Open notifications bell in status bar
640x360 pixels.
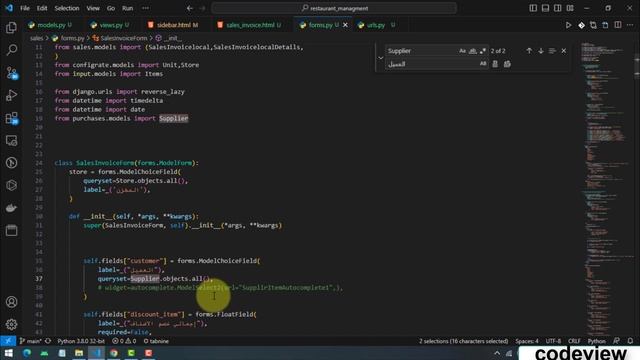630,341
